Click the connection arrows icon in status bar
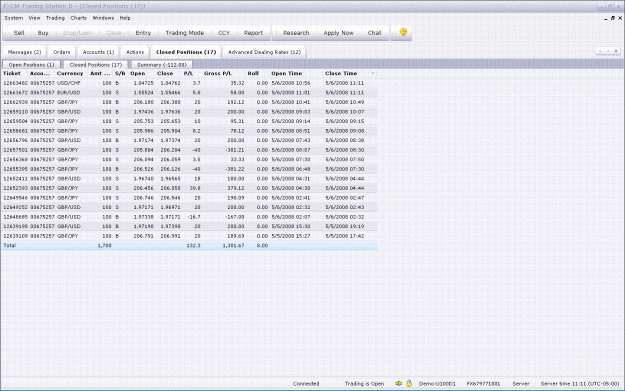625x391 pixels. pos(398,383)
